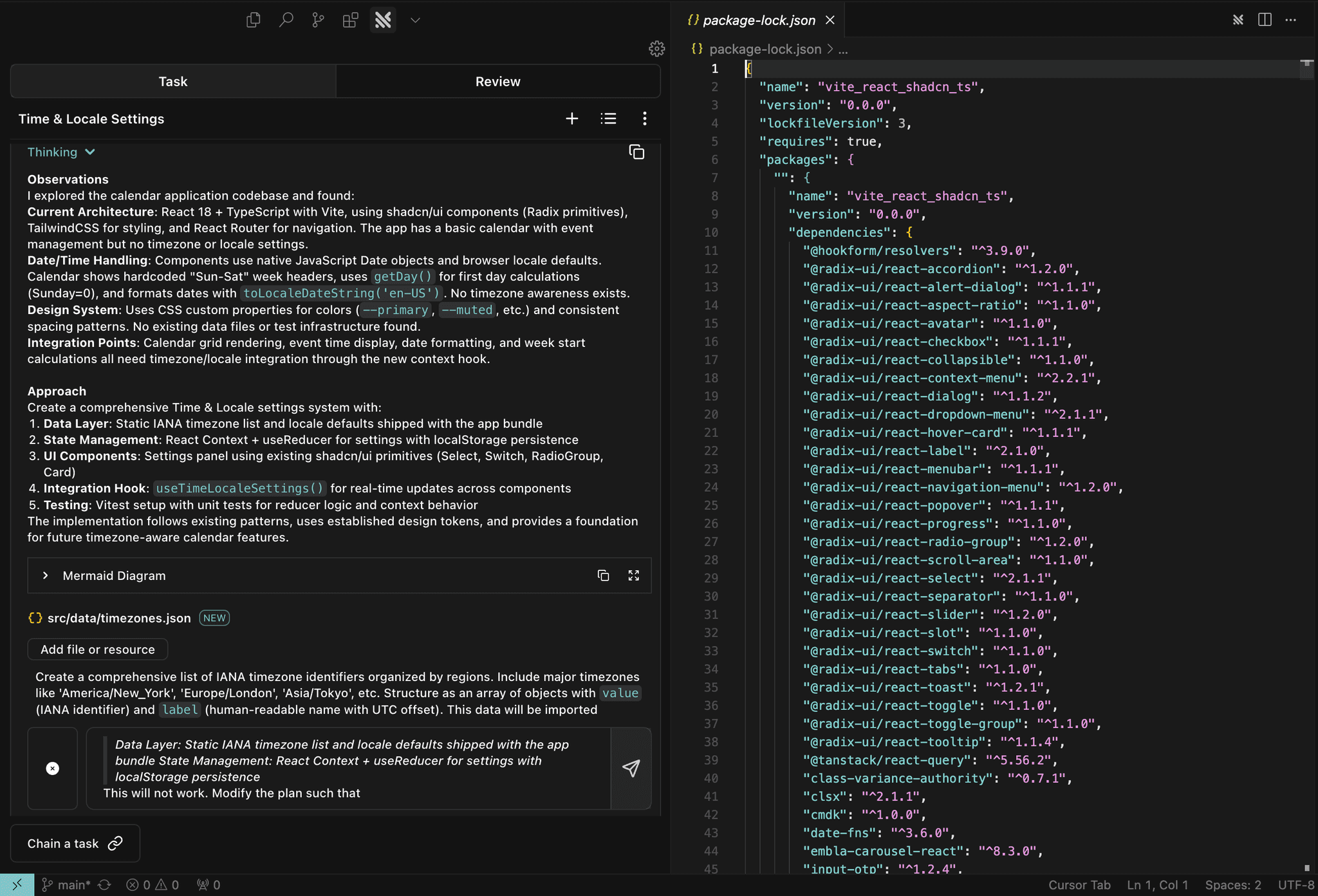The width and height of the screenshot is (1318, 896).
Task: Select the package-lock.json editor tab
Action: [x=758, y=20]
